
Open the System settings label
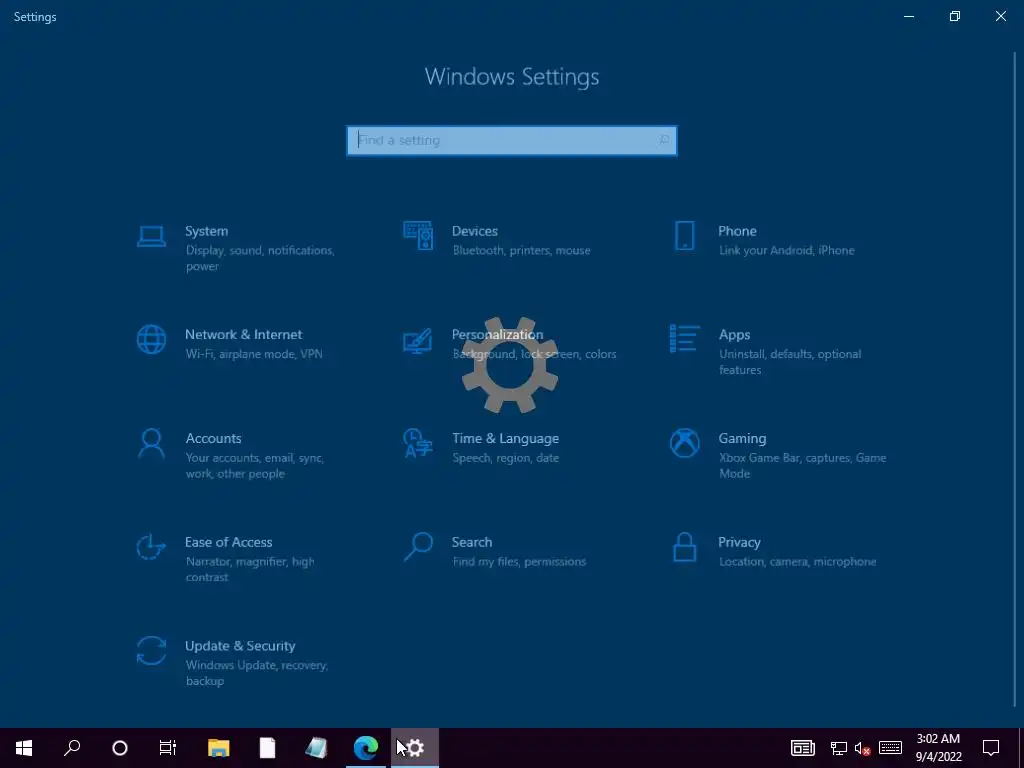click(x=206, y=231)
